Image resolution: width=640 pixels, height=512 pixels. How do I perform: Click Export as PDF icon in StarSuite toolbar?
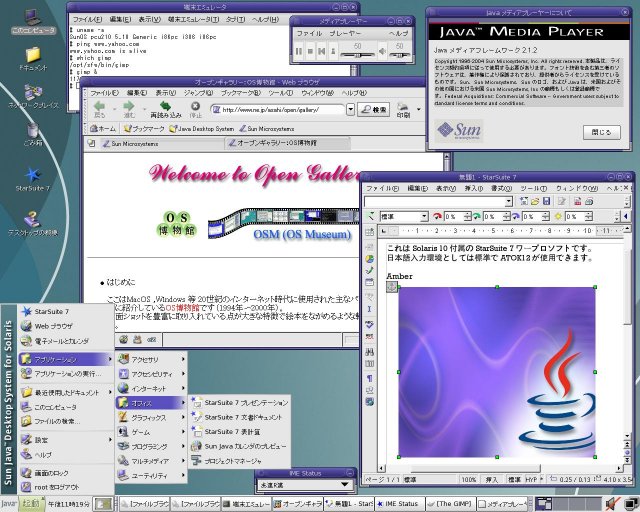578,201
